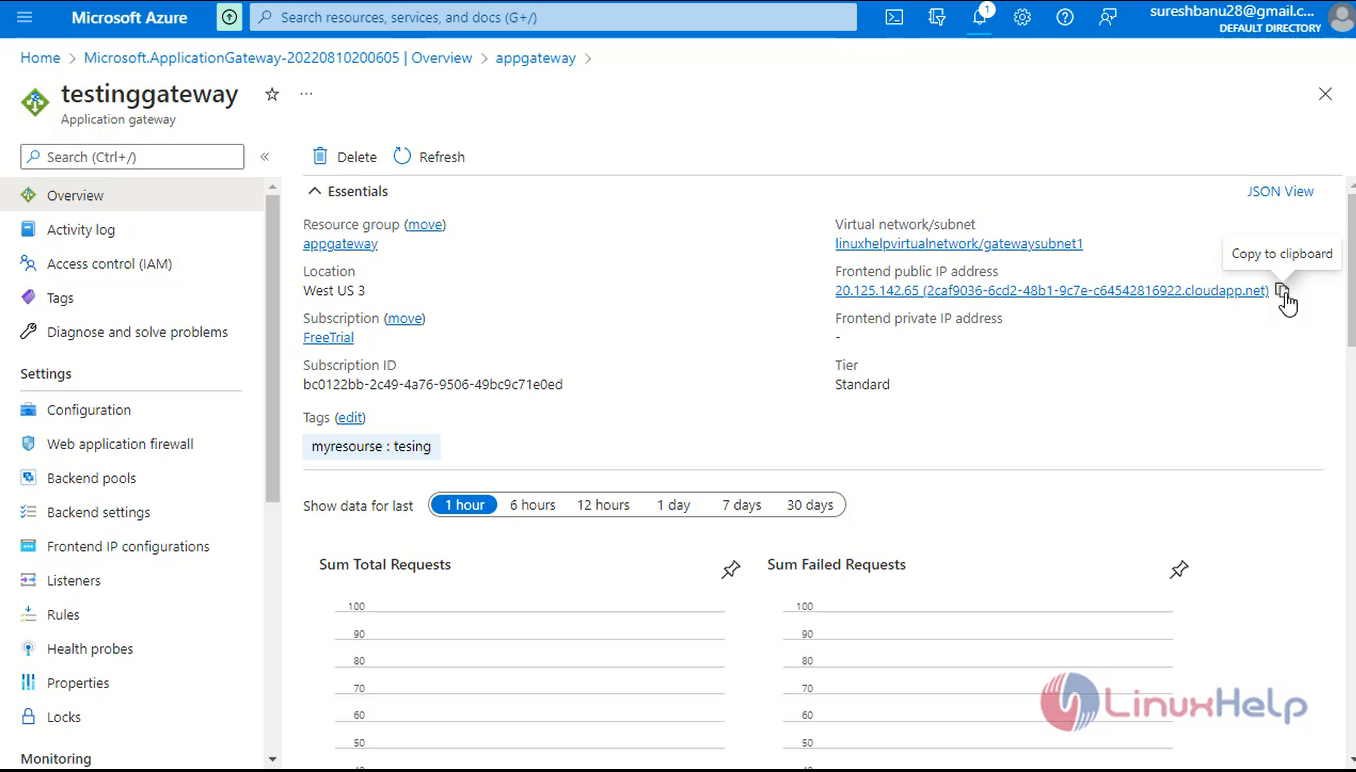Open the portal hamburger menu
Image resolution: width=1356 pixels, height=772 pixels.
click(x=25, y=17)
